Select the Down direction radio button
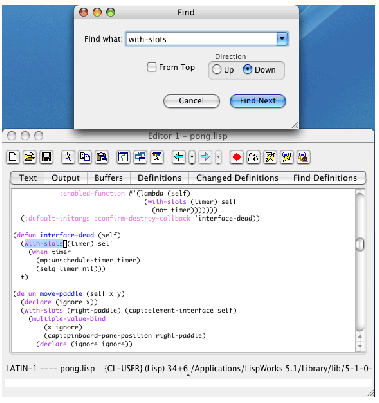379x403 pixels. pyautogui.click(x=247, y=69)
